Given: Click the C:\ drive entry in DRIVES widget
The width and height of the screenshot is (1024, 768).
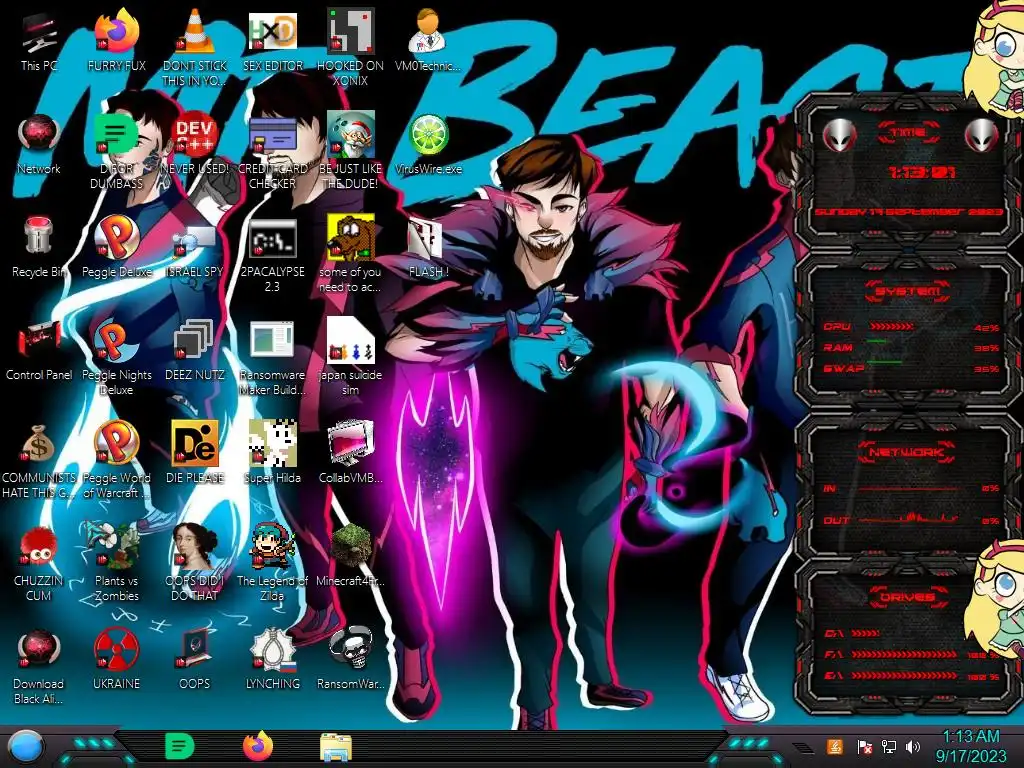Looking at the screenshot, I should coord(852,633).
